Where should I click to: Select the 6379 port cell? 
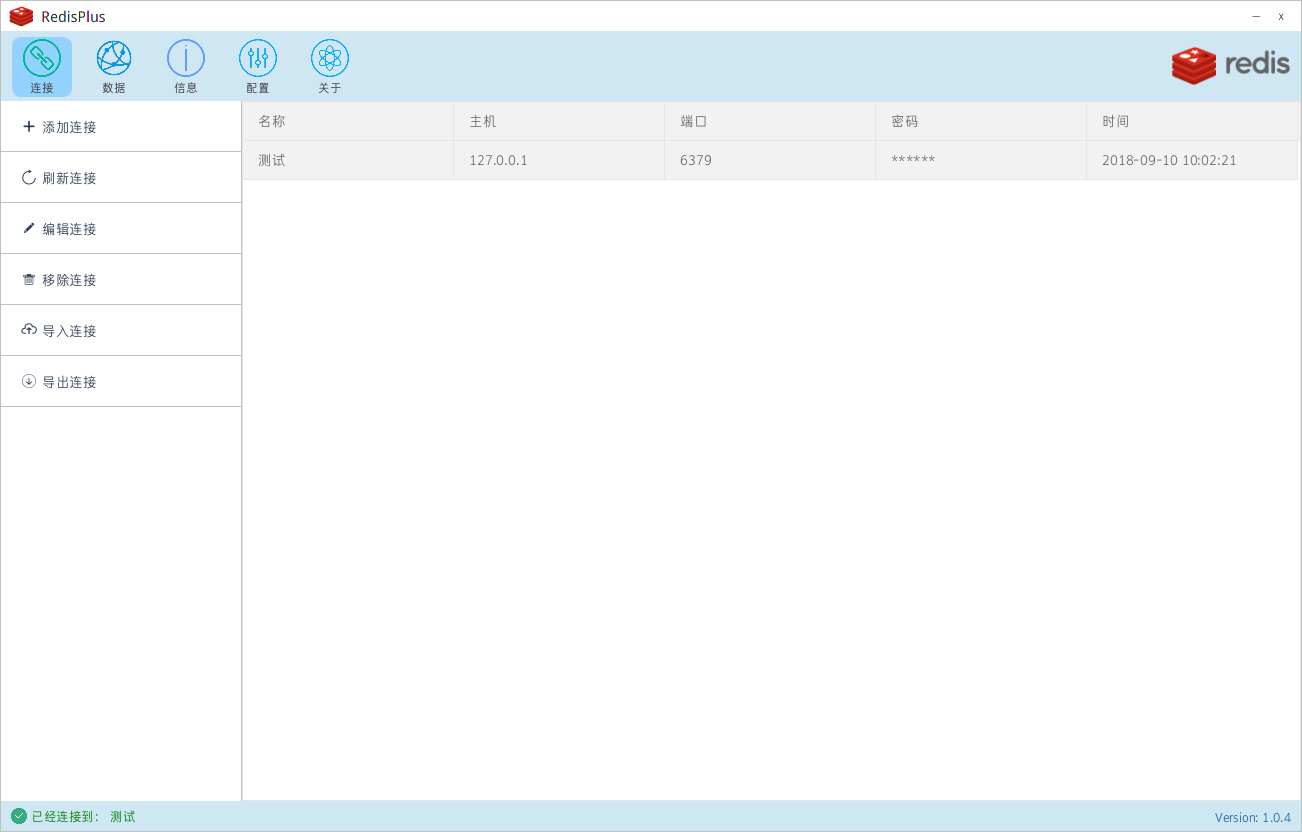coord(770,160)
